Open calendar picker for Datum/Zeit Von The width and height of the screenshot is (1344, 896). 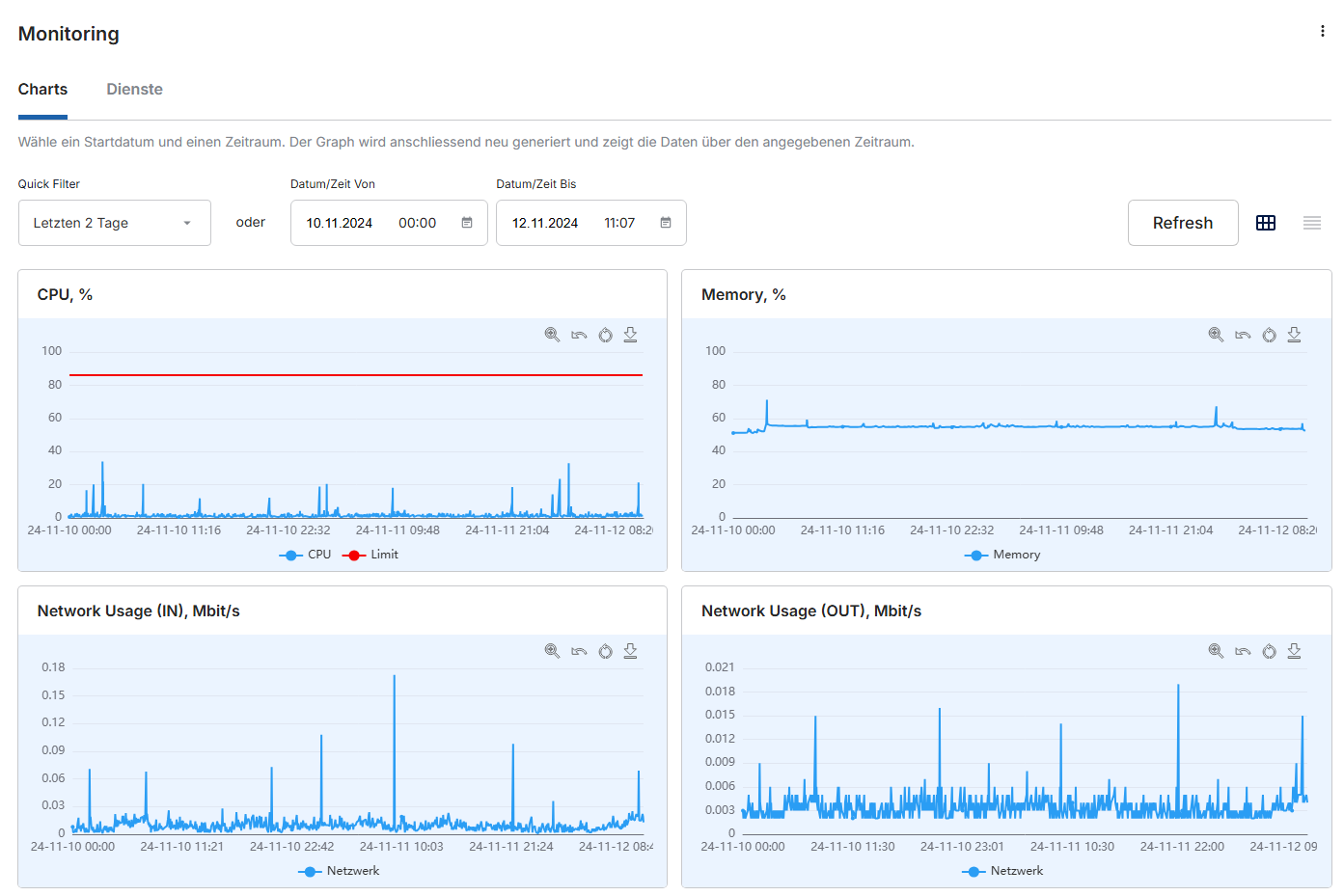(467, 223)
